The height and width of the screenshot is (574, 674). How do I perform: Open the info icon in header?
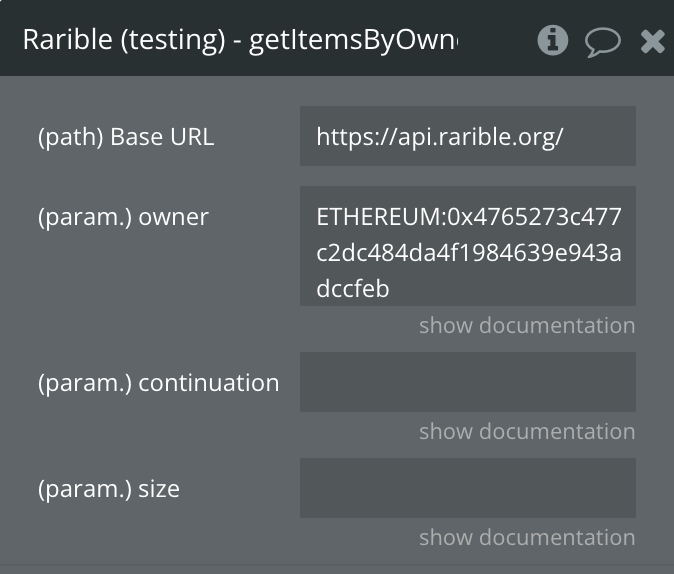(x=552, y=40)
